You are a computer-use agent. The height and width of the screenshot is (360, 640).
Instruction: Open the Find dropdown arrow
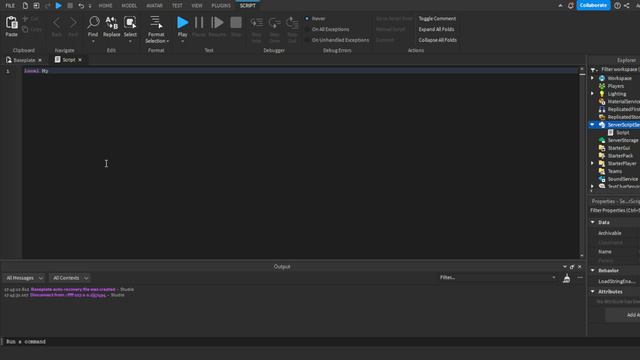click(93, 41)
